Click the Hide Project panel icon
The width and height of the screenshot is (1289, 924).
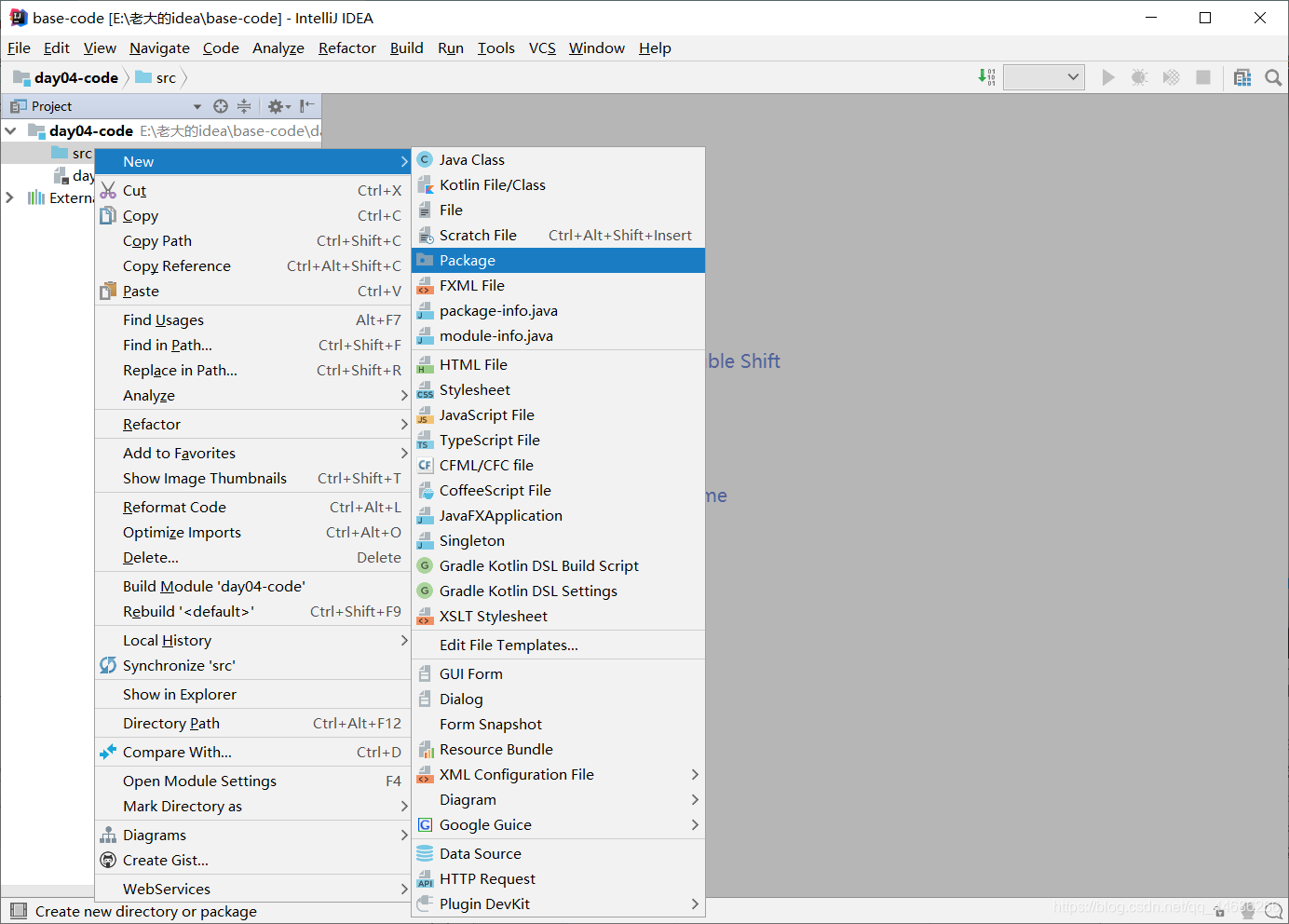point(307,106)
